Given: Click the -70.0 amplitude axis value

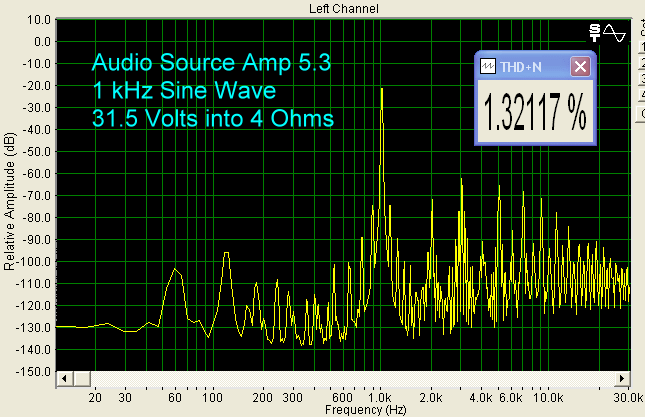Looking at the screenshot, I should click(x=36, y=196).
